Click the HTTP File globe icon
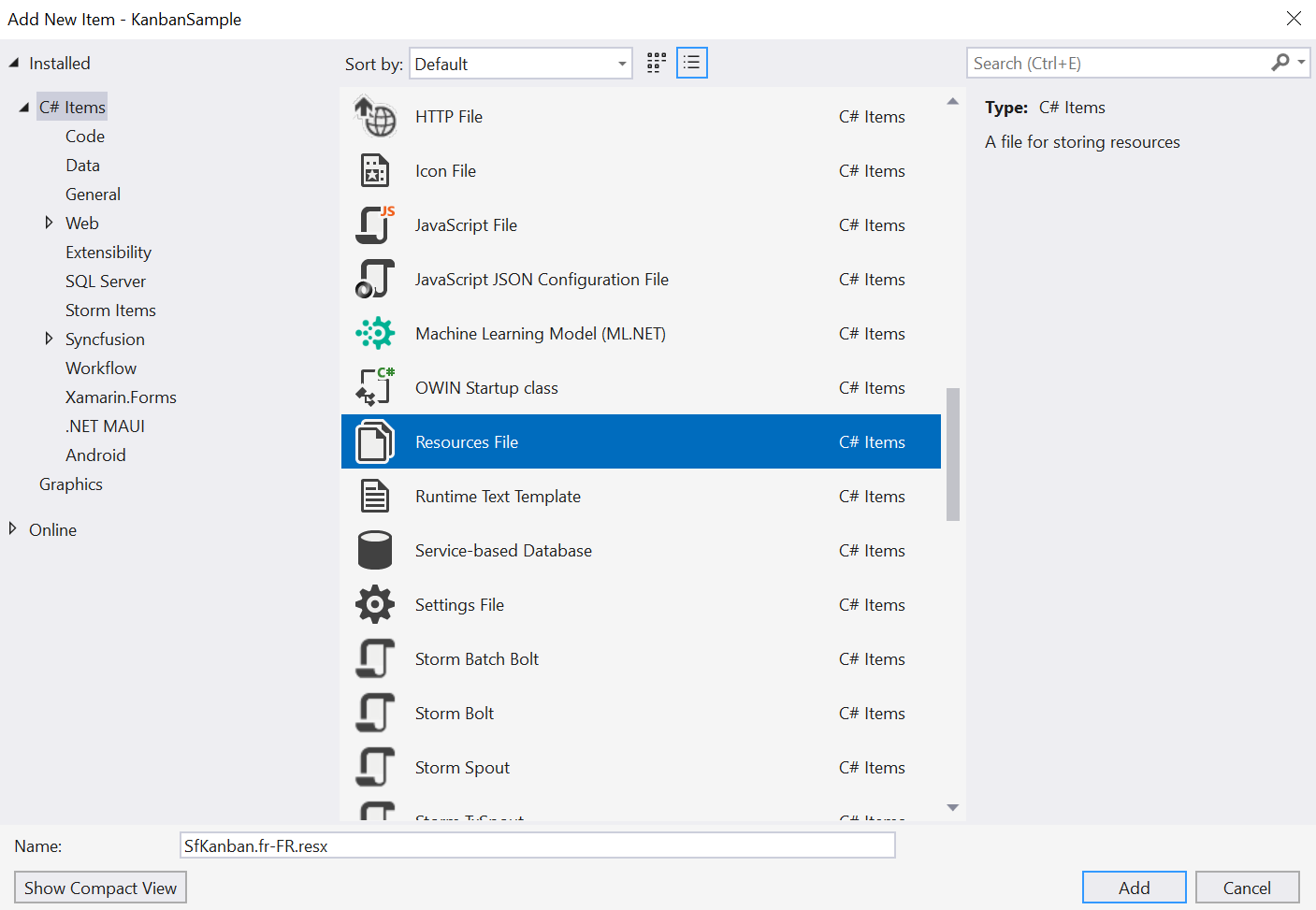The image size is (1316, 910). tap(375, 117)
